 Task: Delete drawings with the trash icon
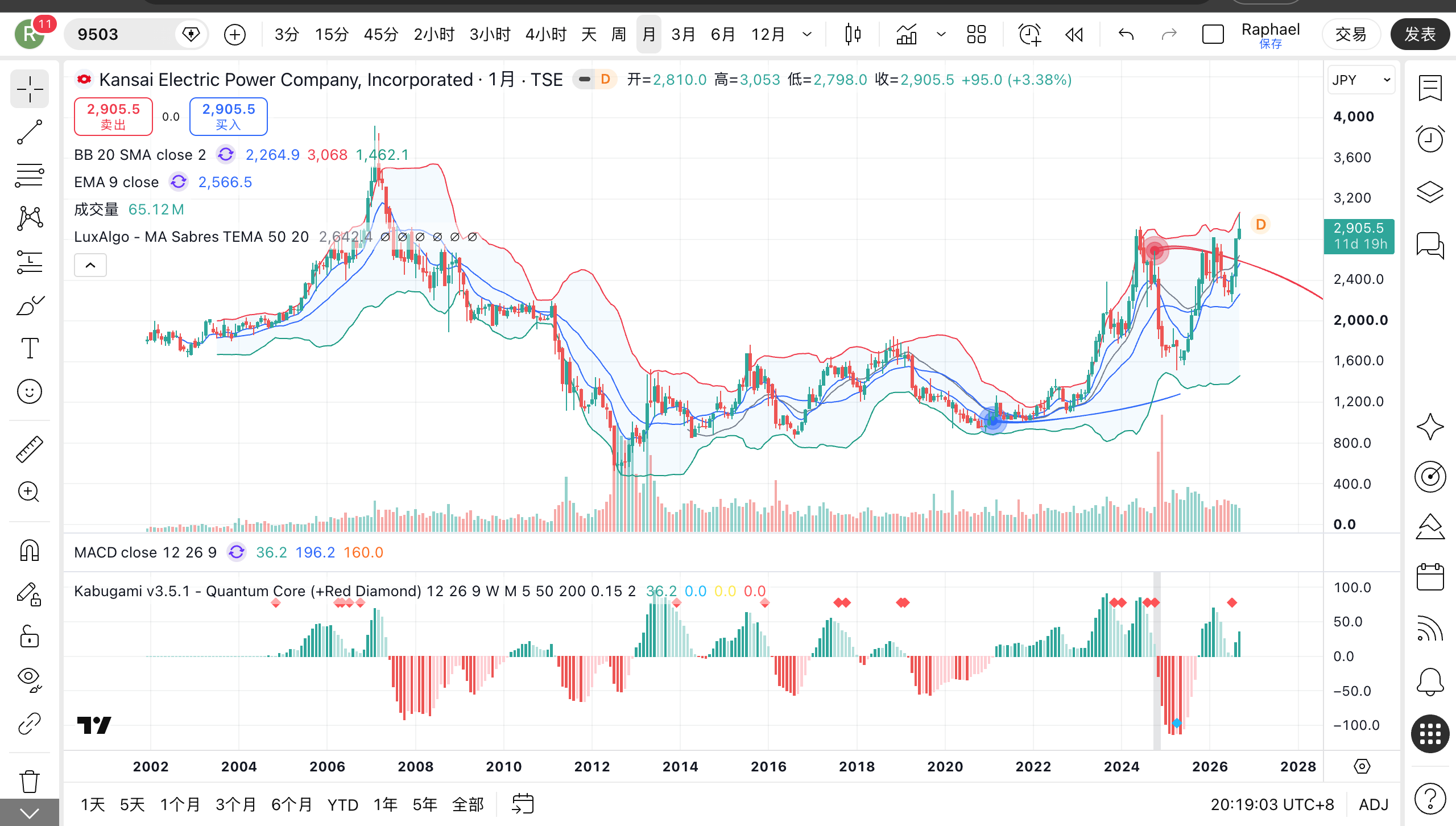(x=30, y=781)
